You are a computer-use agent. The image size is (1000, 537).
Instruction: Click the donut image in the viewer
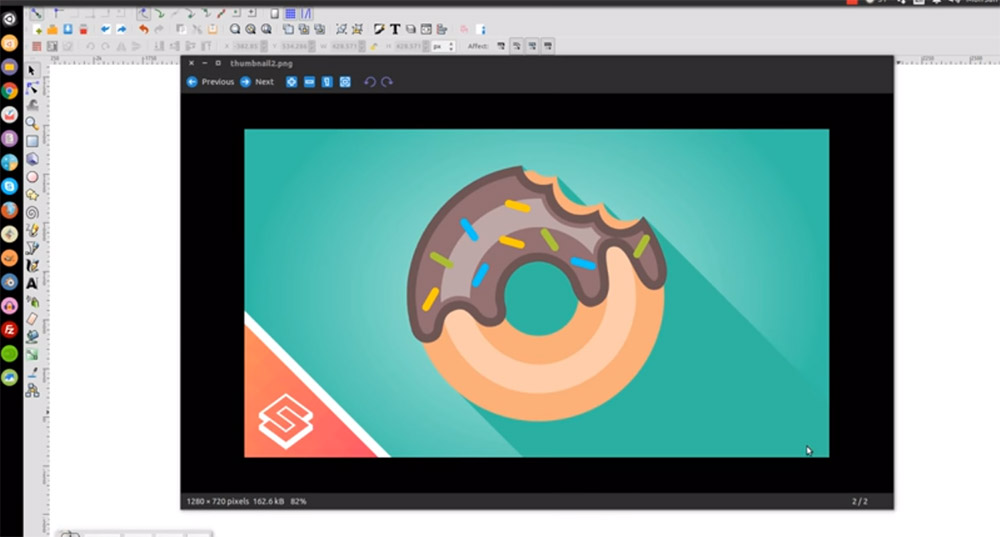point(536,293)
